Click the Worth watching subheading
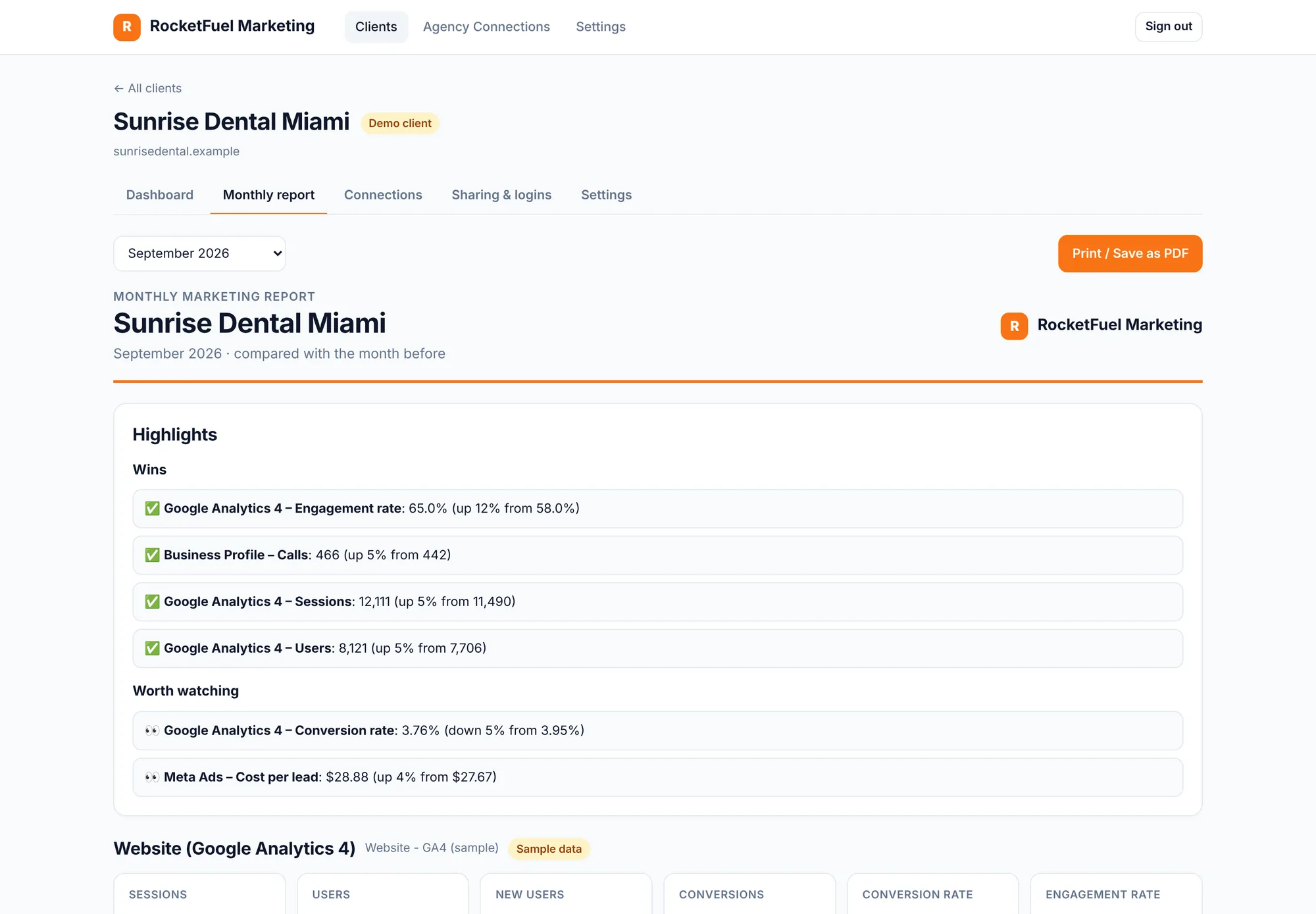This screenshot has height=914, width=1316. (x=186, y=691)
